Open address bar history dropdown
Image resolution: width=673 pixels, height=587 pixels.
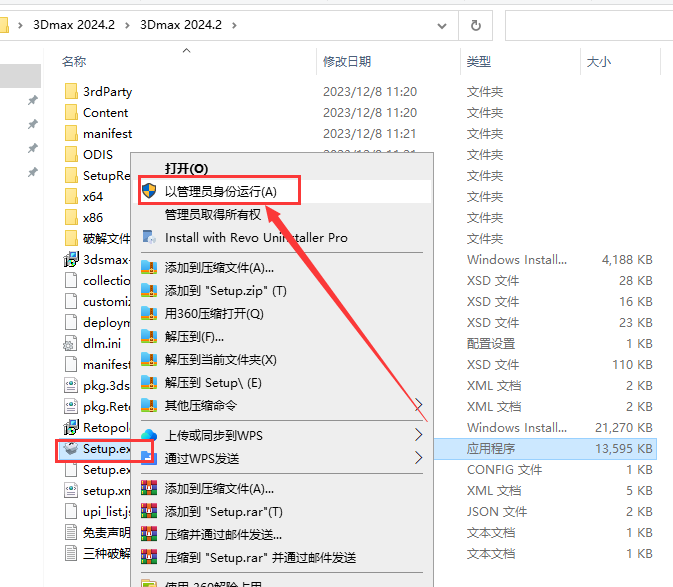(442, 26)
